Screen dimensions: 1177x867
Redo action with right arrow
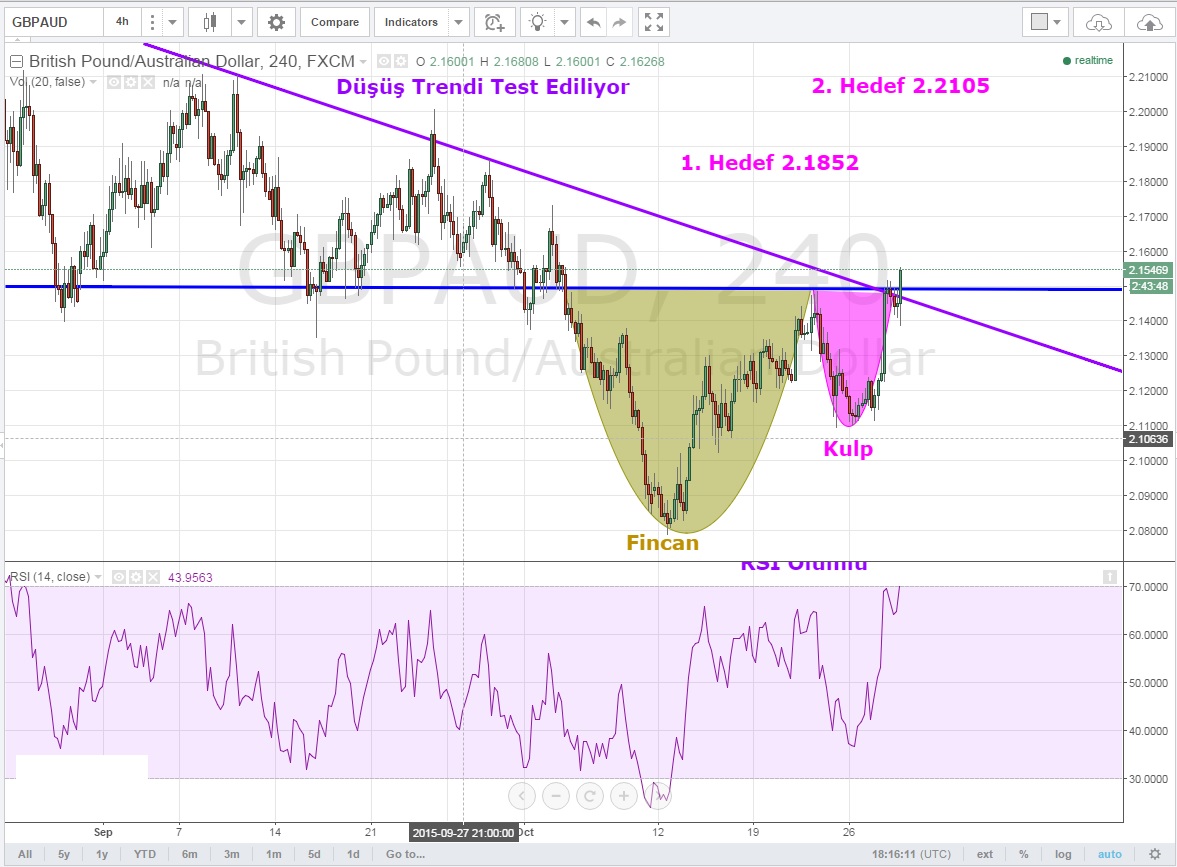click(620, 21)
